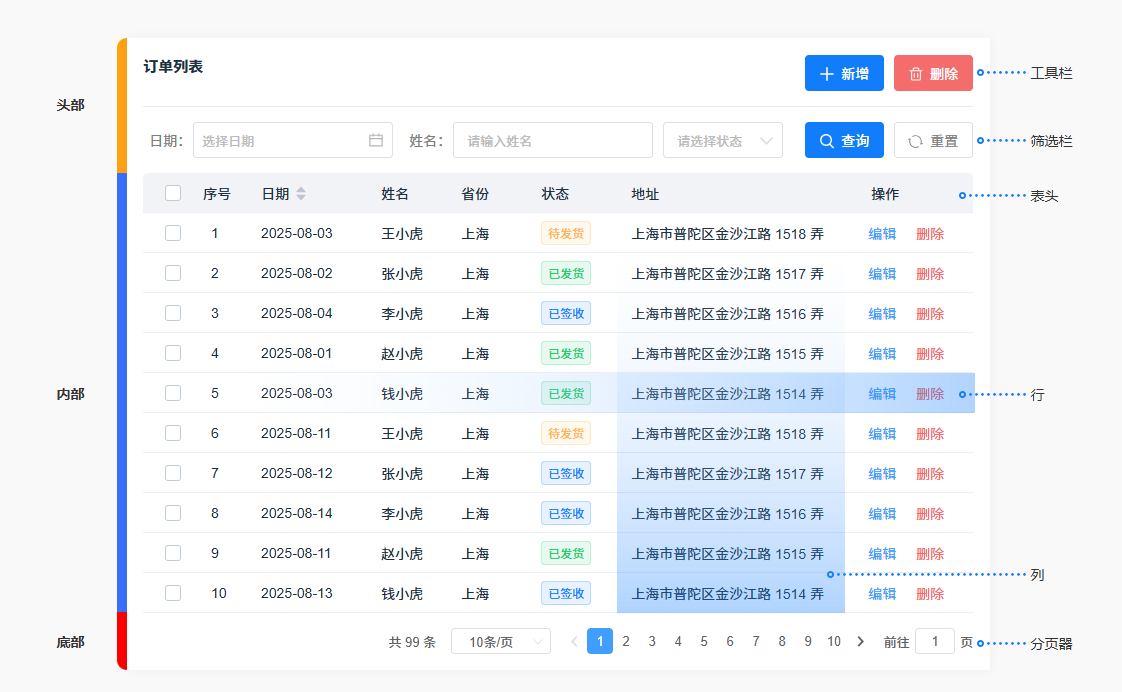This screenshot has width=1122, height=692.
Task: Click the date column sort arrows
Action: coord(301,194)
